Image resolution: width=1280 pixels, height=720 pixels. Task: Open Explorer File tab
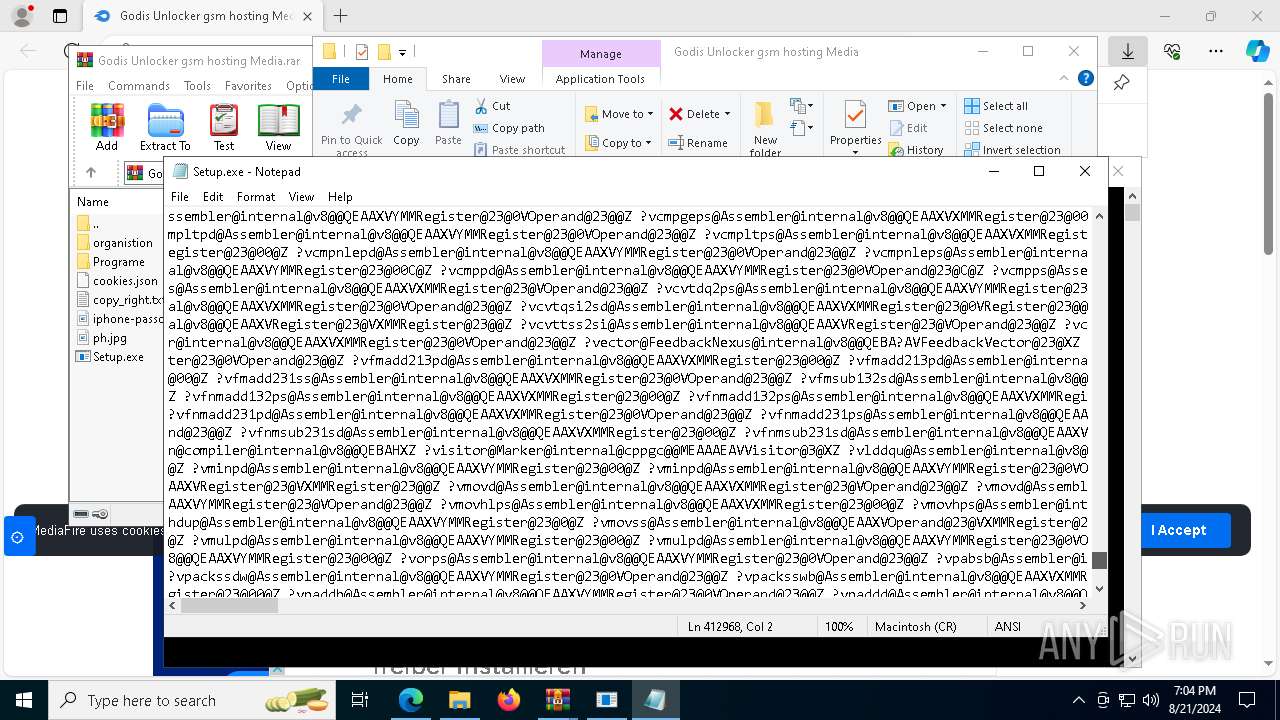coord(341,79)
